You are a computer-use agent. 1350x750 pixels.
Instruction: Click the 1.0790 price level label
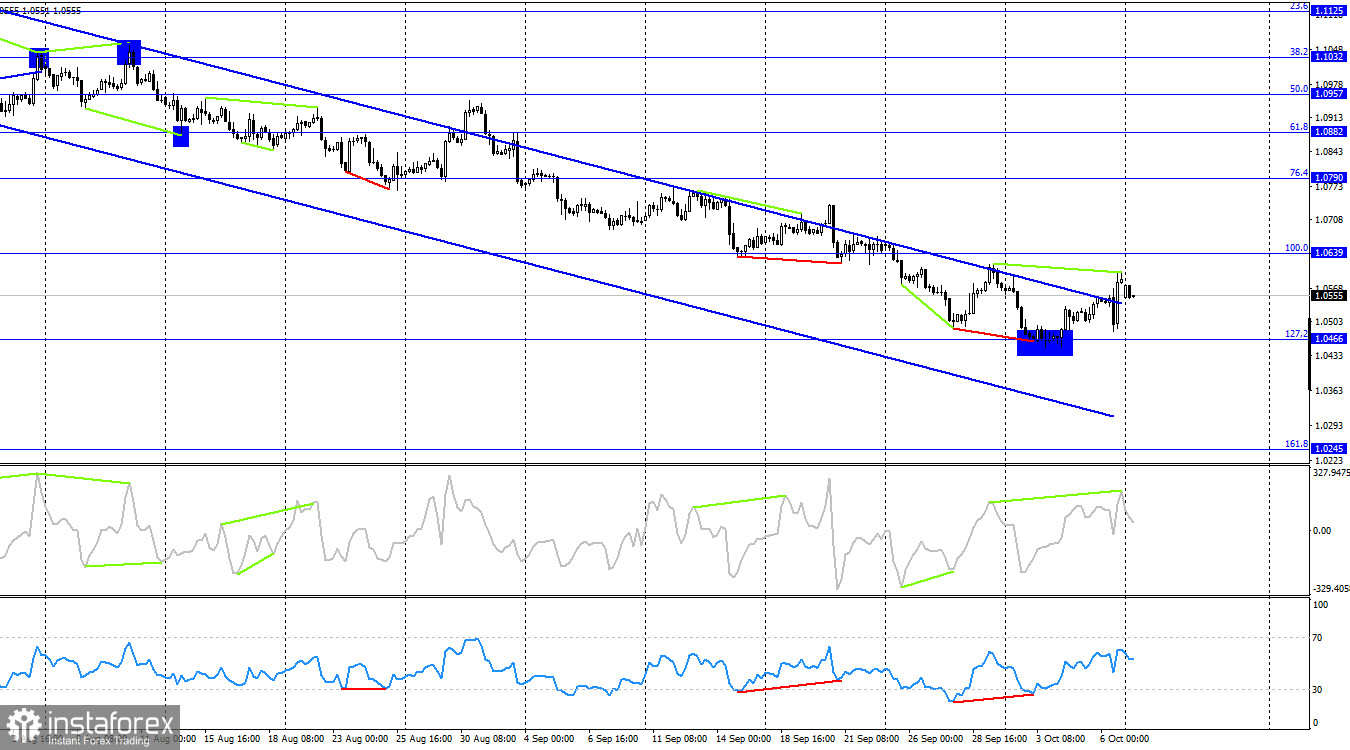point(1330,178)
